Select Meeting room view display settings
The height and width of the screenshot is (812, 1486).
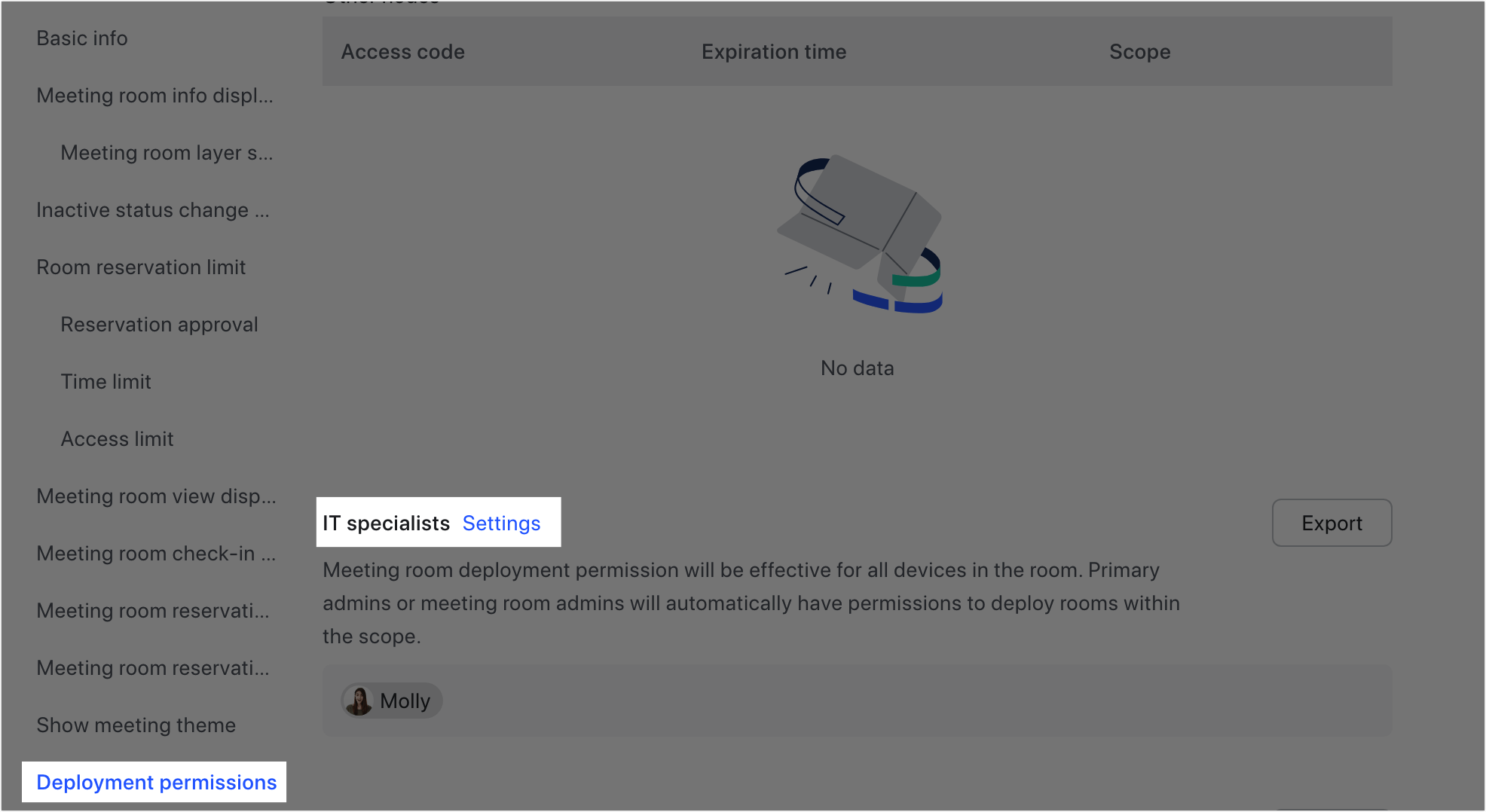155,496
